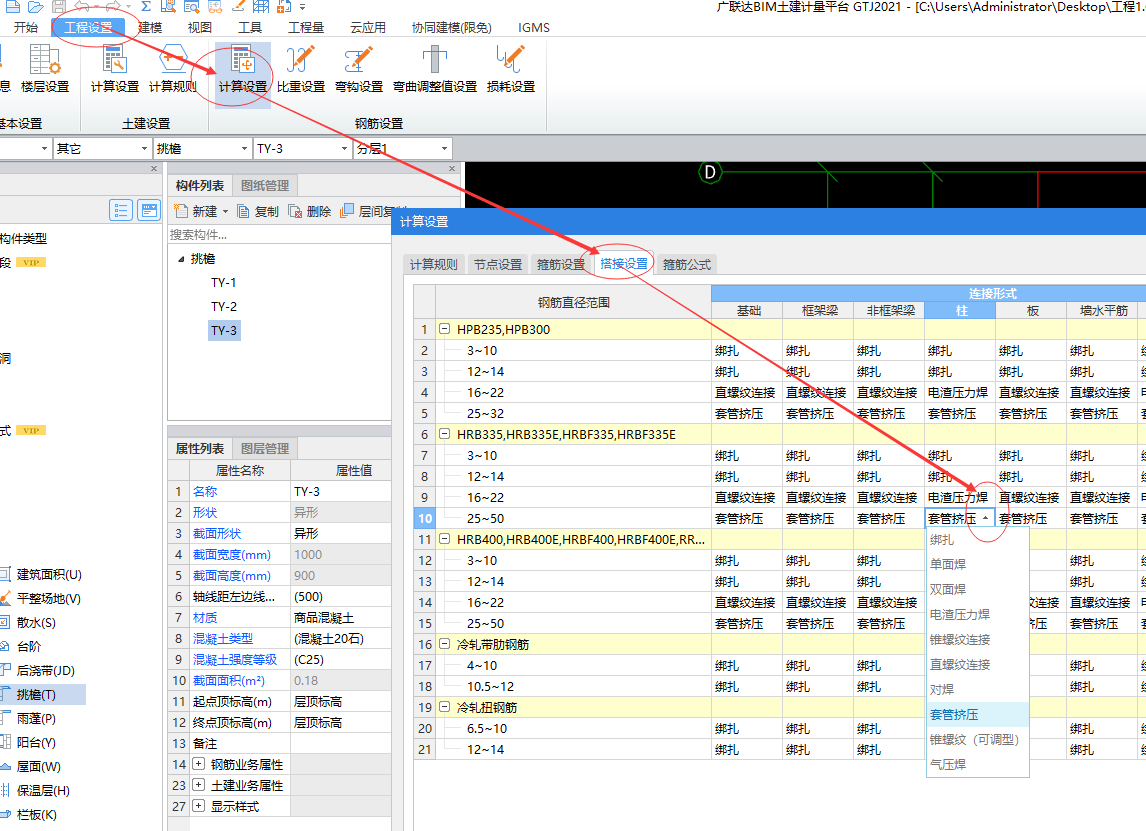Click the 复制 copy component icon
This screenshot has width=1146, height=831.
[x=243, y=211]
